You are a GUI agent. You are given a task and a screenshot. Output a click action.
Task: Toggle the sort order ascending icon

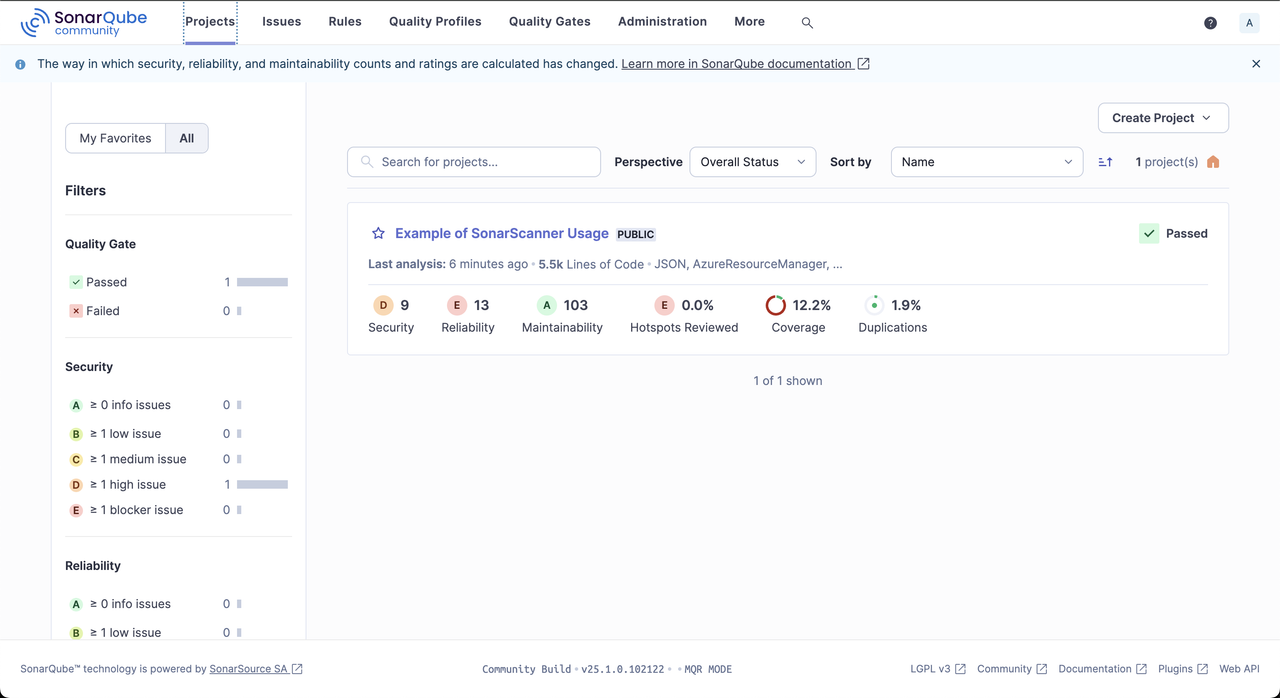tap(1105, 162)
